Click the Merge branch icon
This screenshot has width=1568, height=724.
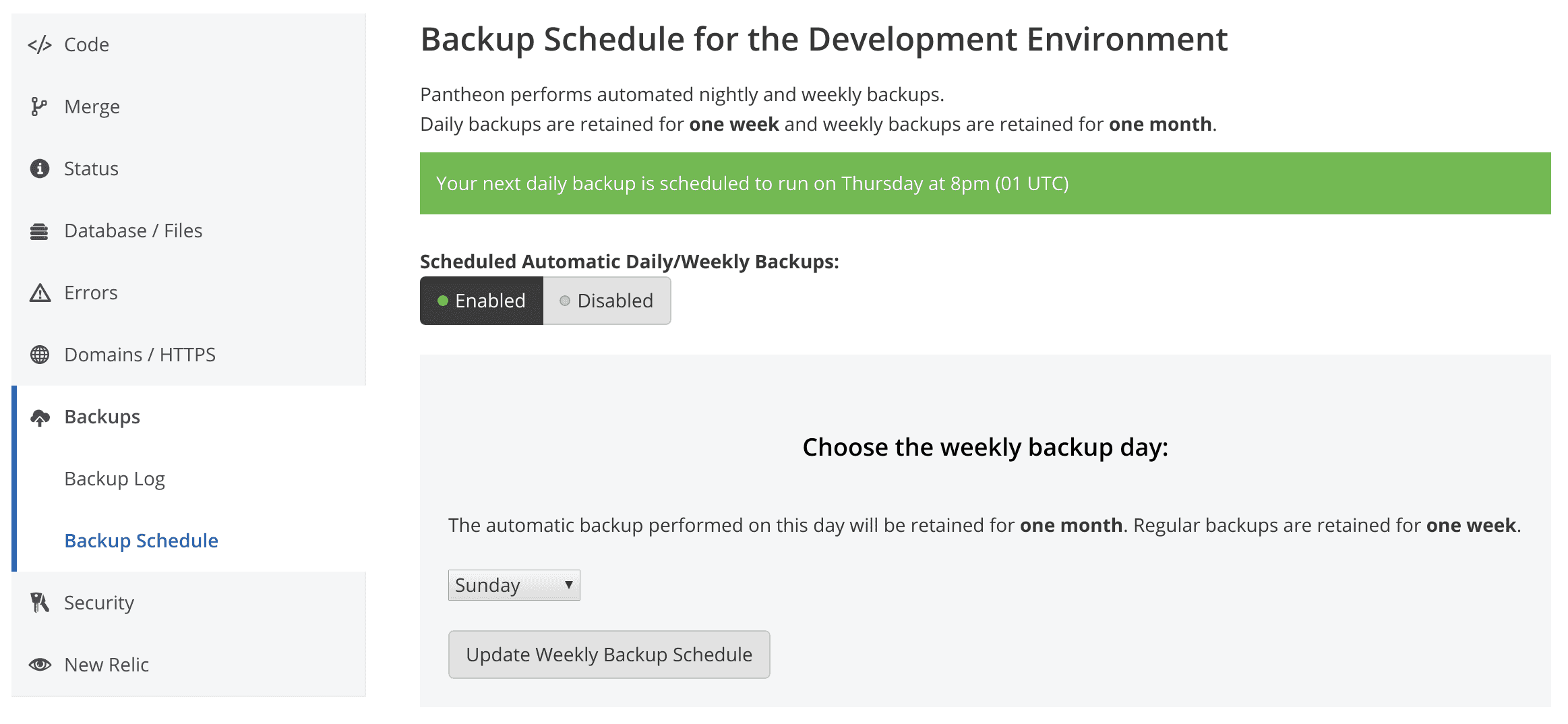tap(40, 106)
